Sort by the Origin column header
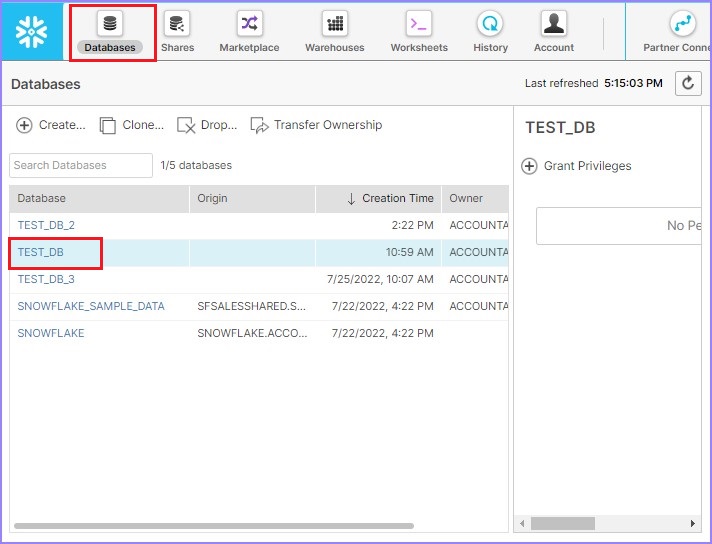Screen dimensions: 712x544 [x=252, y=198]
